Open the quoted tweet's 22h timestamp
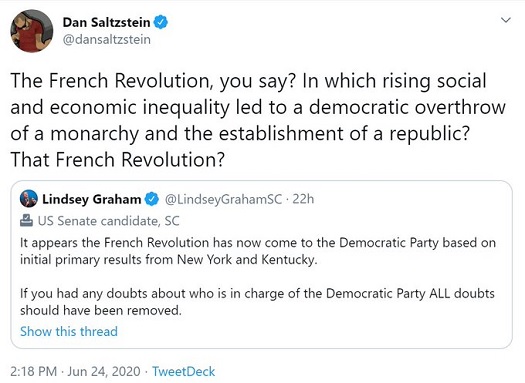Screen dimensions: 525x383 click(303, 199)
